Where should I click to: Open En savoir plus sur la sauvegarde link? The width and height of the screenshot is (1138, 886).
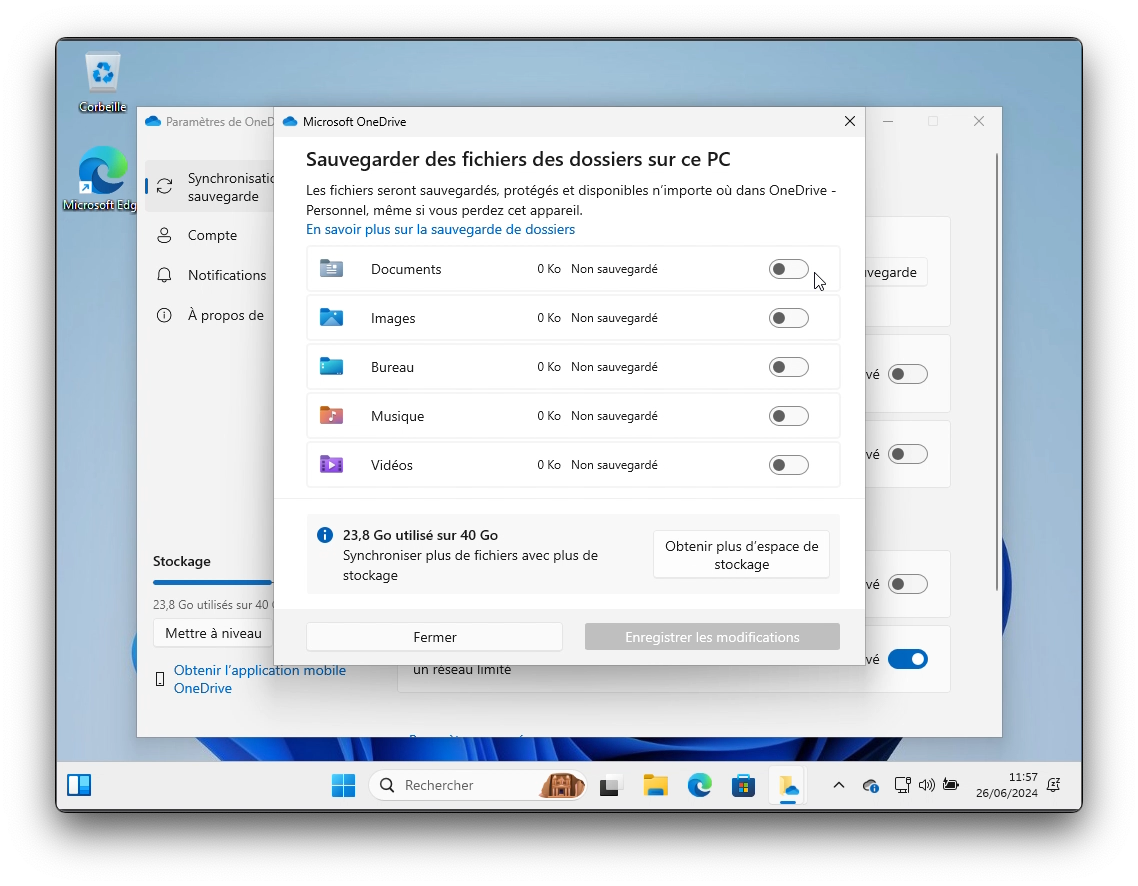(x=440, y=230)
